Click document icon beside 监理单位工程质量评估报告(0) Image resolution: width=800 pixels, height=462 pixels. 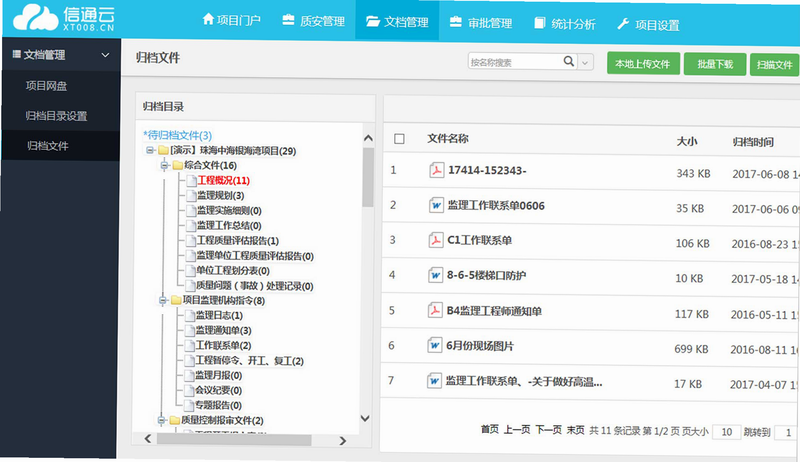(x=191, y=255)
